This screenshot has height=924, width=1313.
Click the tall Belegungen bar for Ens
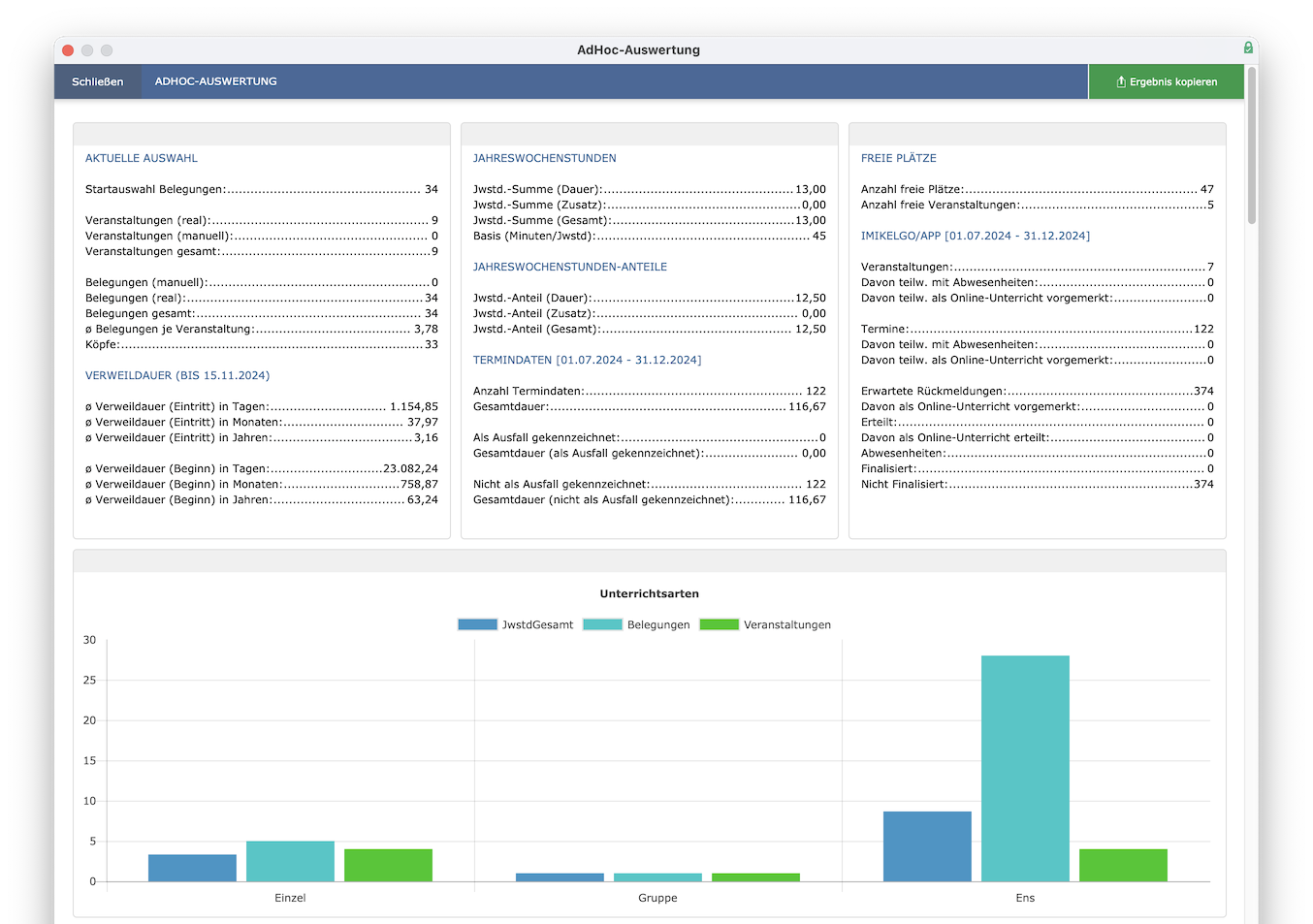coord(1025,768)
